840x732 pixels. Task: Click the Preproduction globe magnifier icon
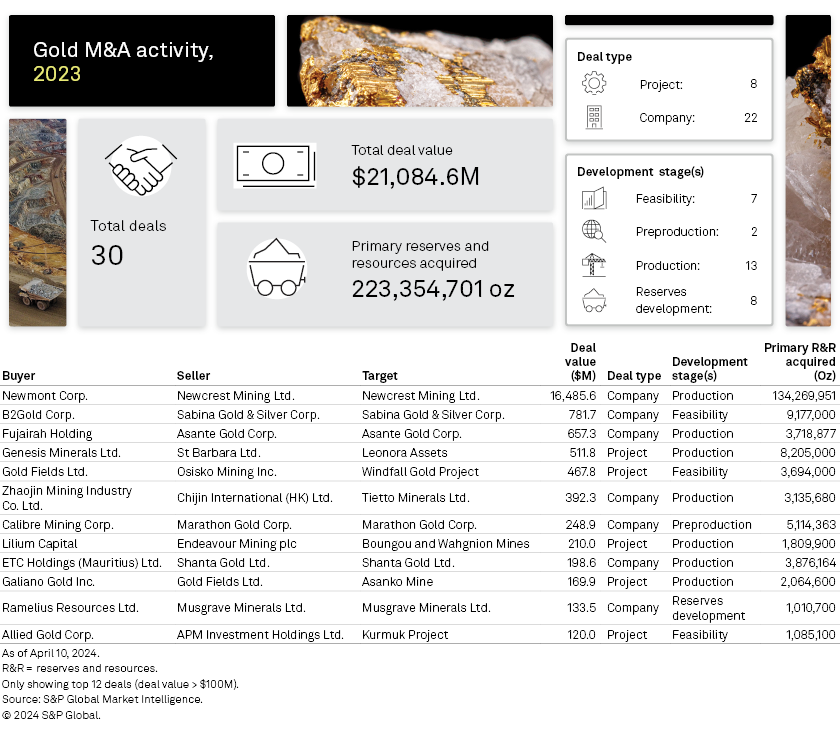(594, 232)
